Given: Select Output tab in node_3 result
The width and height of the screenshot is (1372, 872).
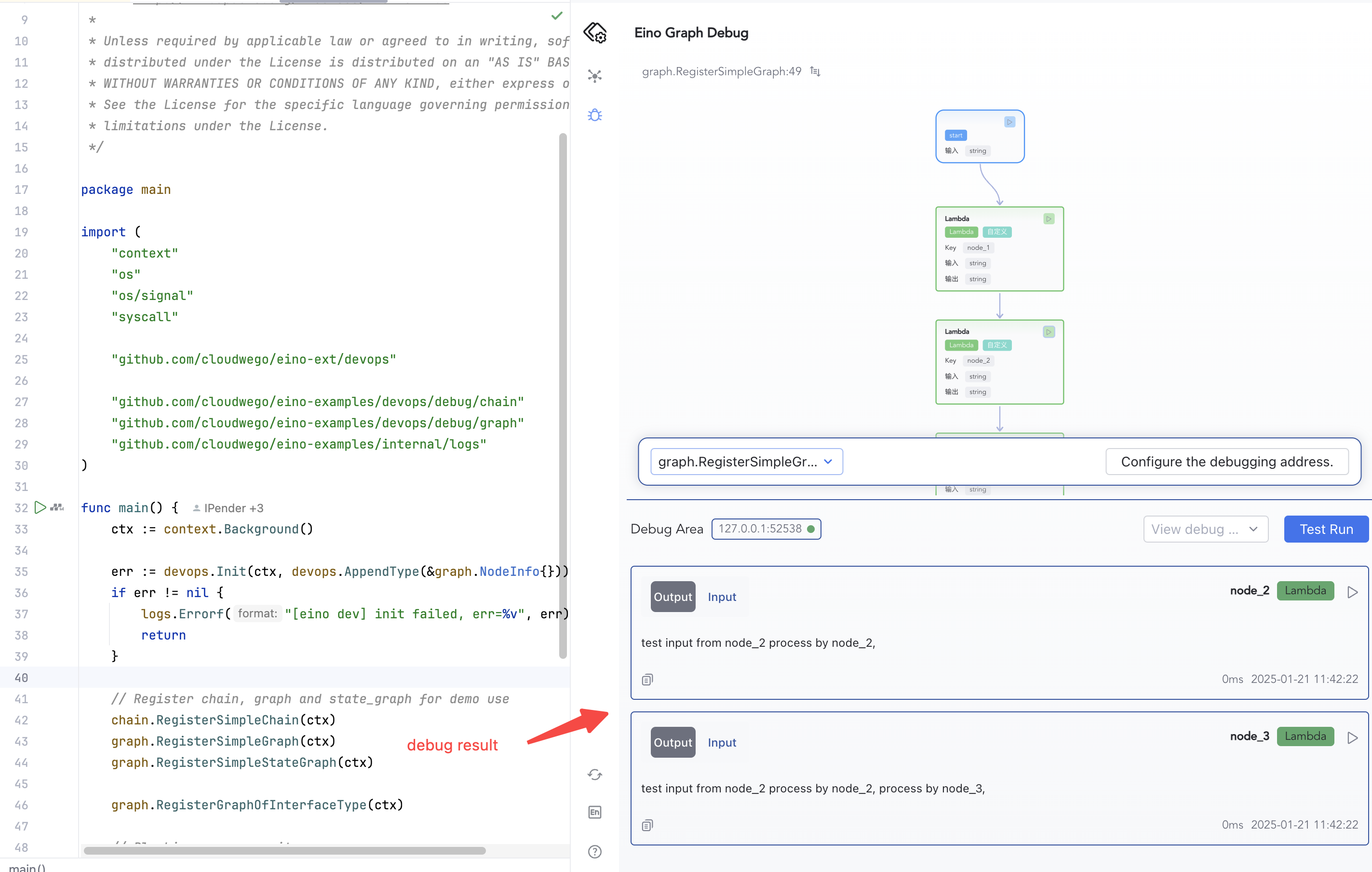Looking at the screenshot, I should (x=673, y=742).
